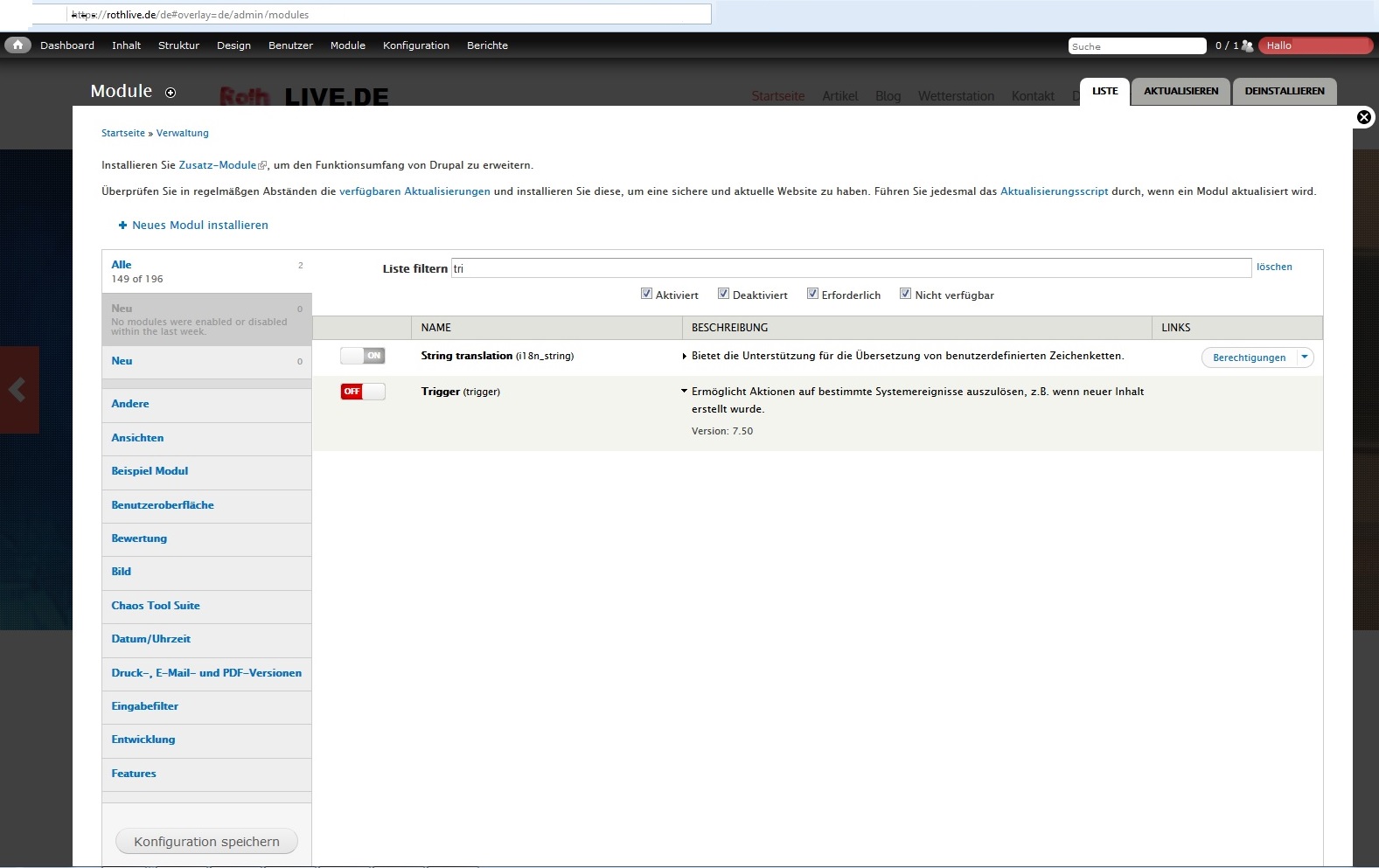
Task: Select the Chaos Tool Suite category
Action: click(206, 606)
